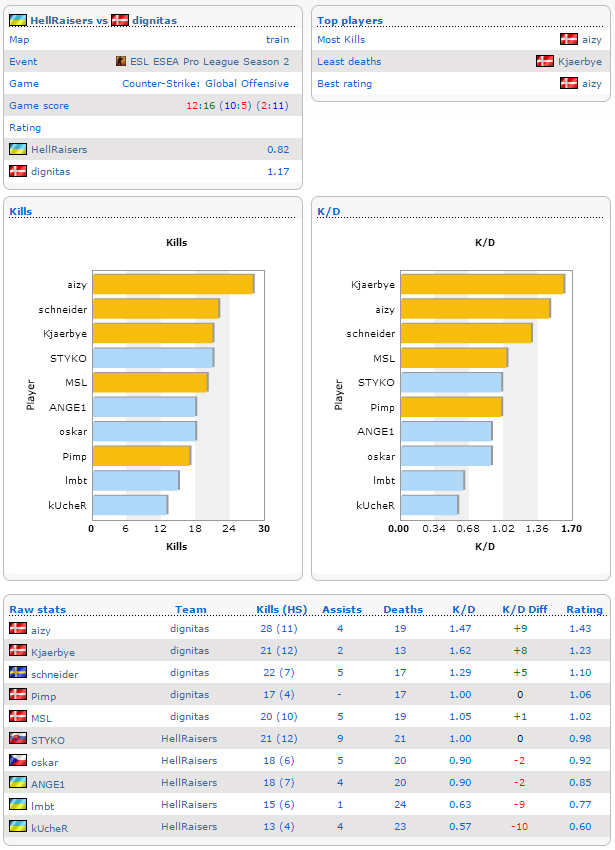Click the flag beside aizy in Best rating
The image size is (615, 850).
(569, 83)
